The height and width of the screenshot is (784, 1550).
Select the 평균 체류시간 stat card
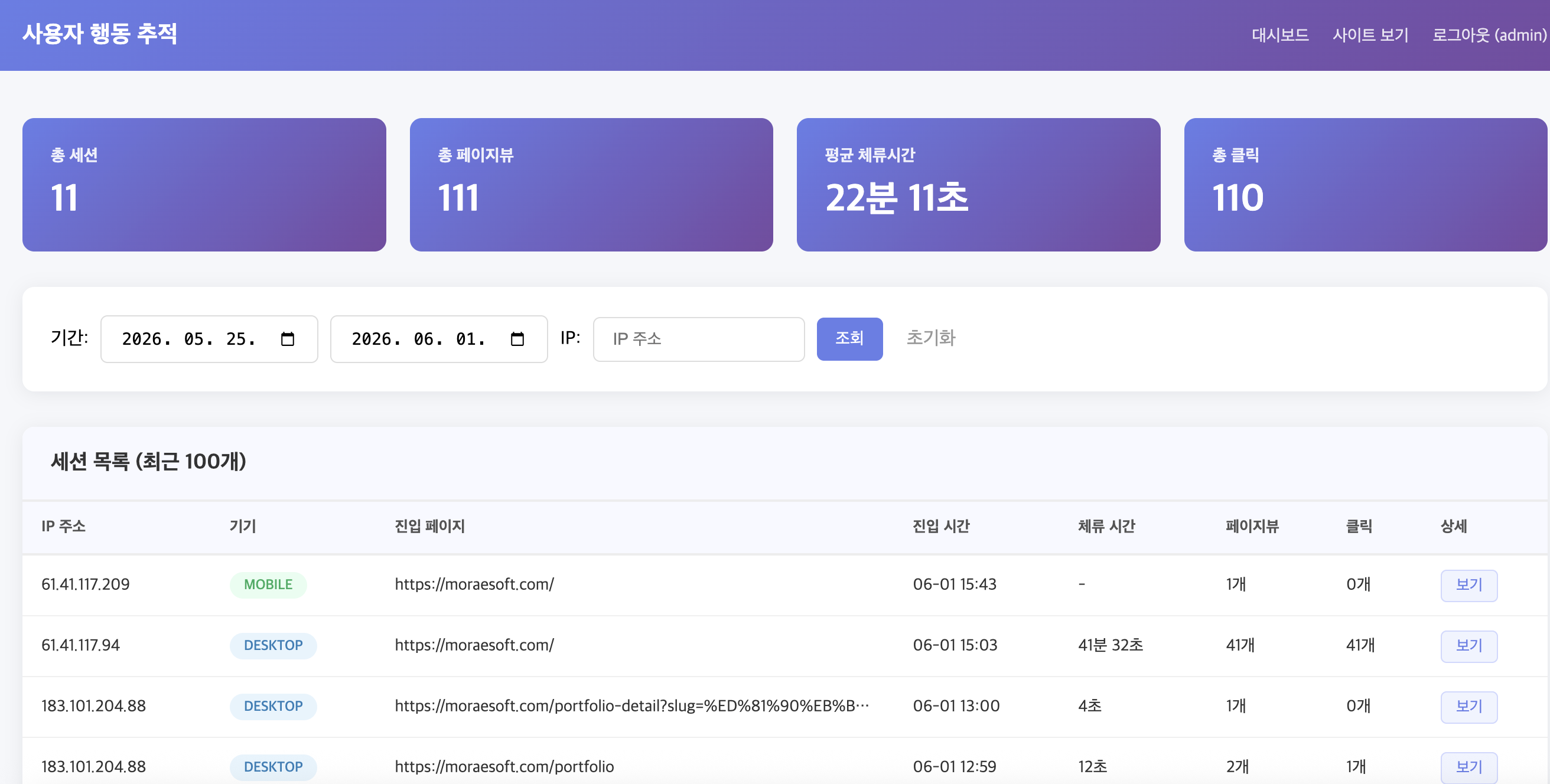pyautogui.click(x=978, y=185)
